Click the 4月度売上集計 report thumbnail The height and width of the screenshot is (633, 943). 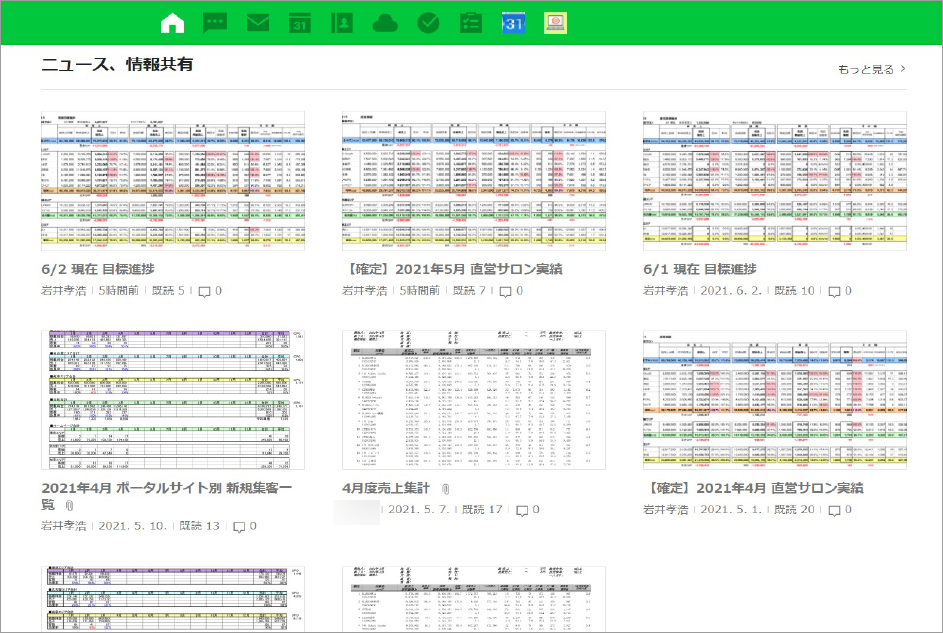click(x=473, y=399)
